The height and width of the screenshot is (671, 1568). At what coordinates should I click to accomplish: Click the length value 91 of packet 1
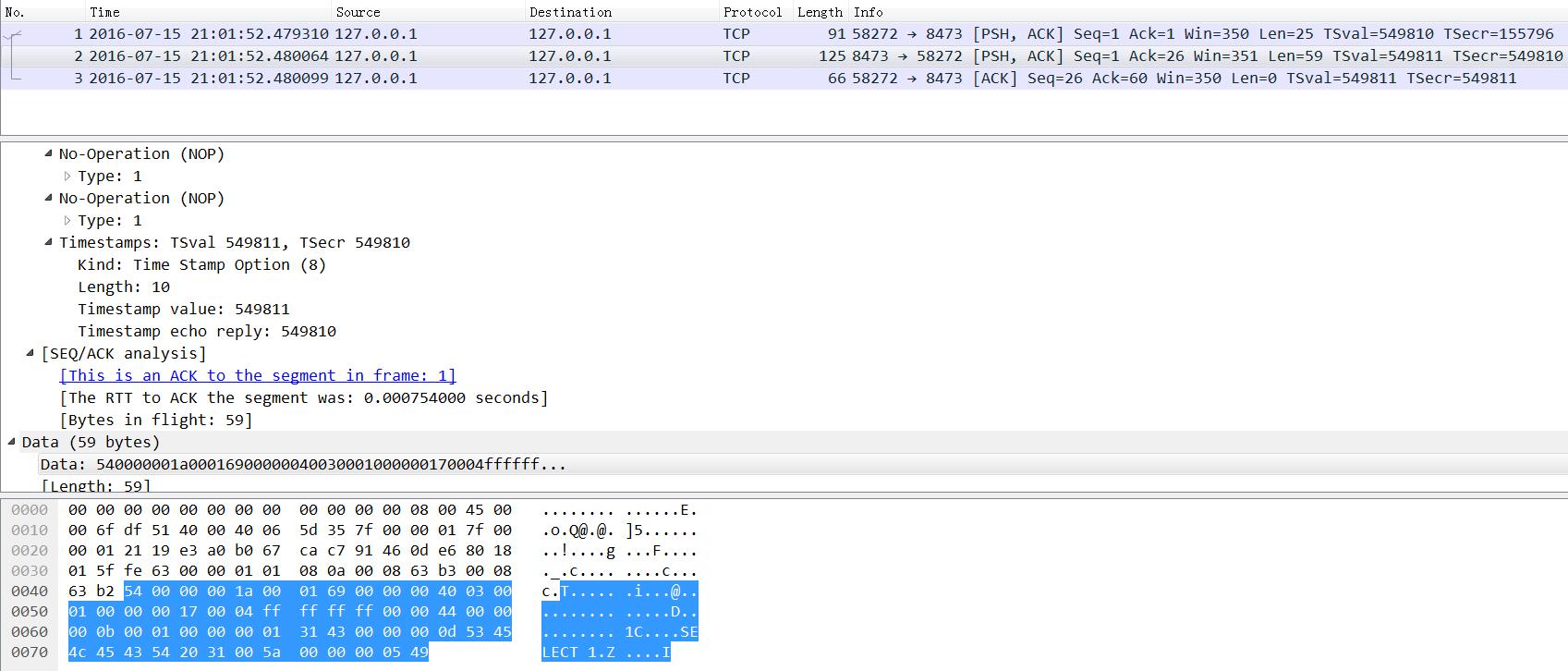tap(836, 34)
